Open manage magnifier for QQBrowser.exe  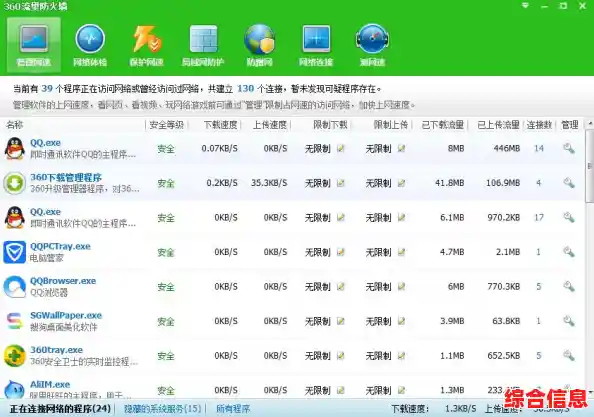point(569,287)
